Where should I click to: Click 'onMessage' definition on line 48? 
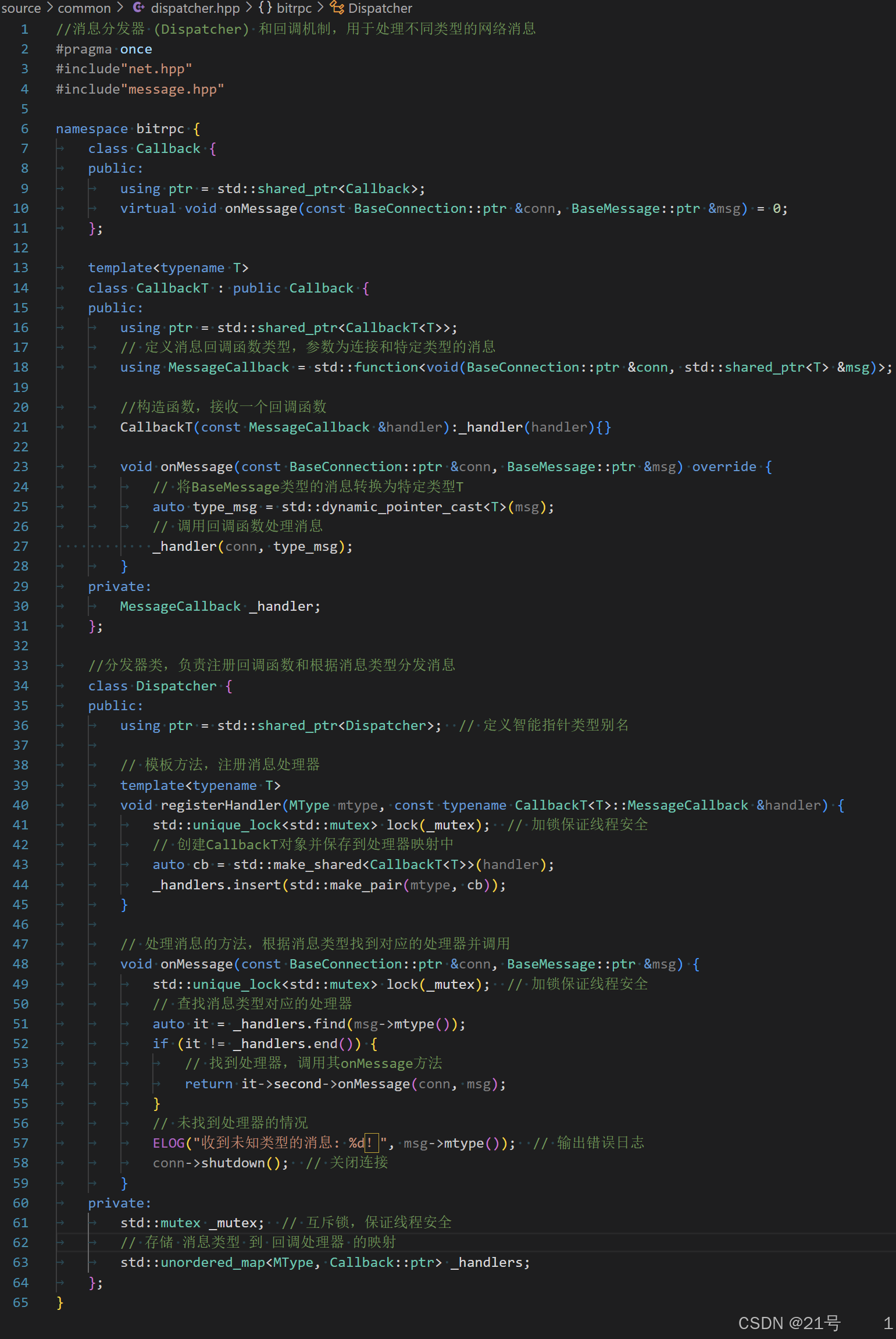(197, 964)
